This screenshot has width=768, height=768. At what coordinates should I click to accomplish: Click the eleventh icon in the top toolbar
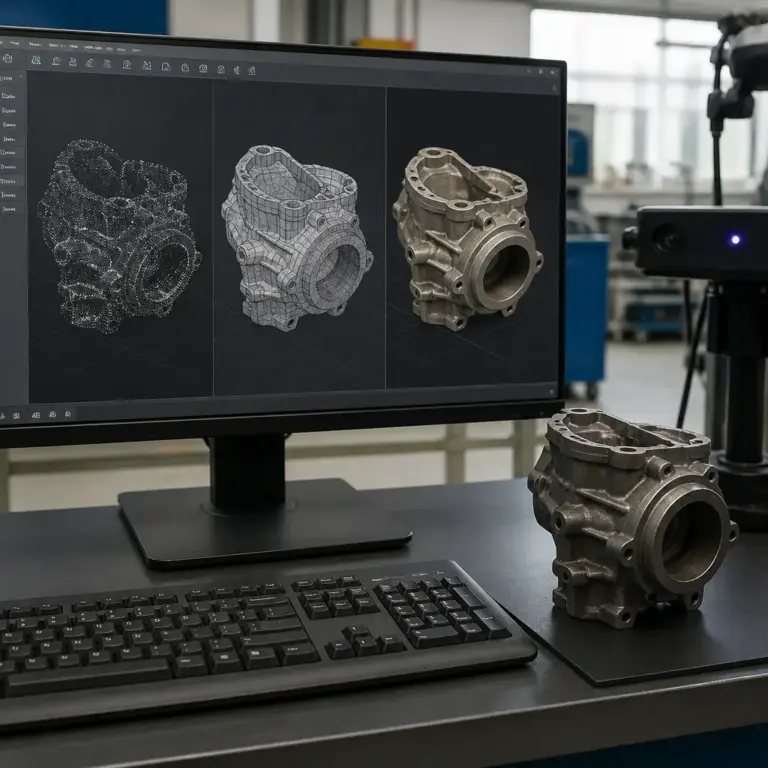221,70
